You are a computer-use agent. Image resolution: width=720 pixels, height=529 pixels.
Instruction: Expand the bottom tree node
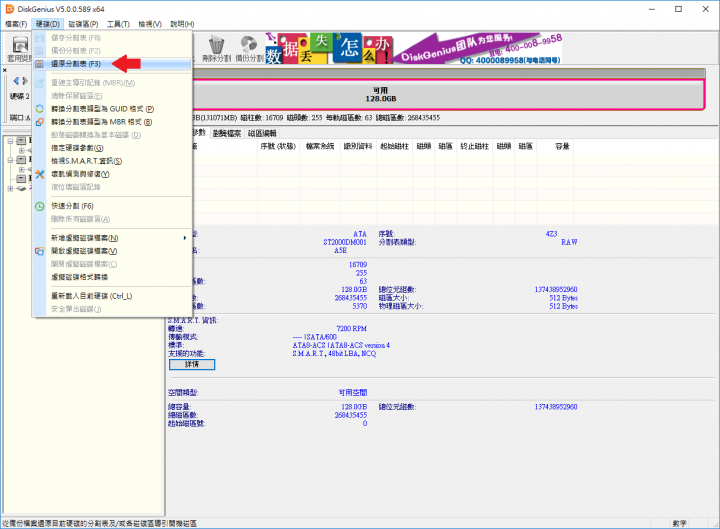click(10, 189)
